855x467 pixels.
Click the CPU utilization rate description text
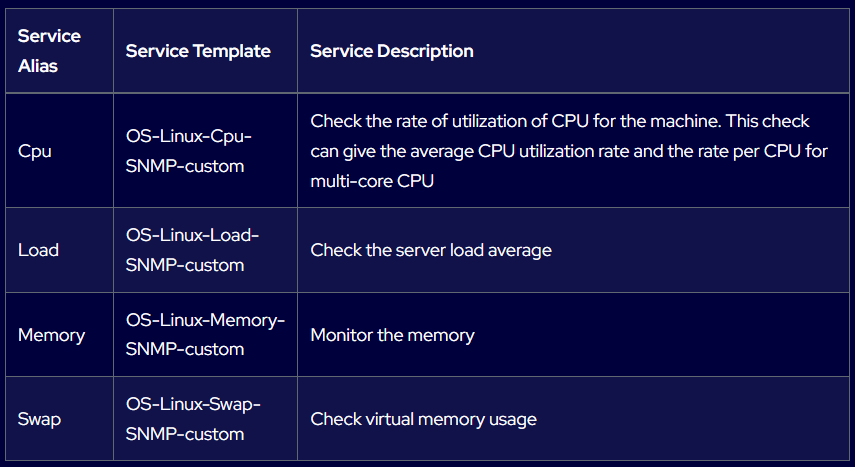(x=569, y=151)
